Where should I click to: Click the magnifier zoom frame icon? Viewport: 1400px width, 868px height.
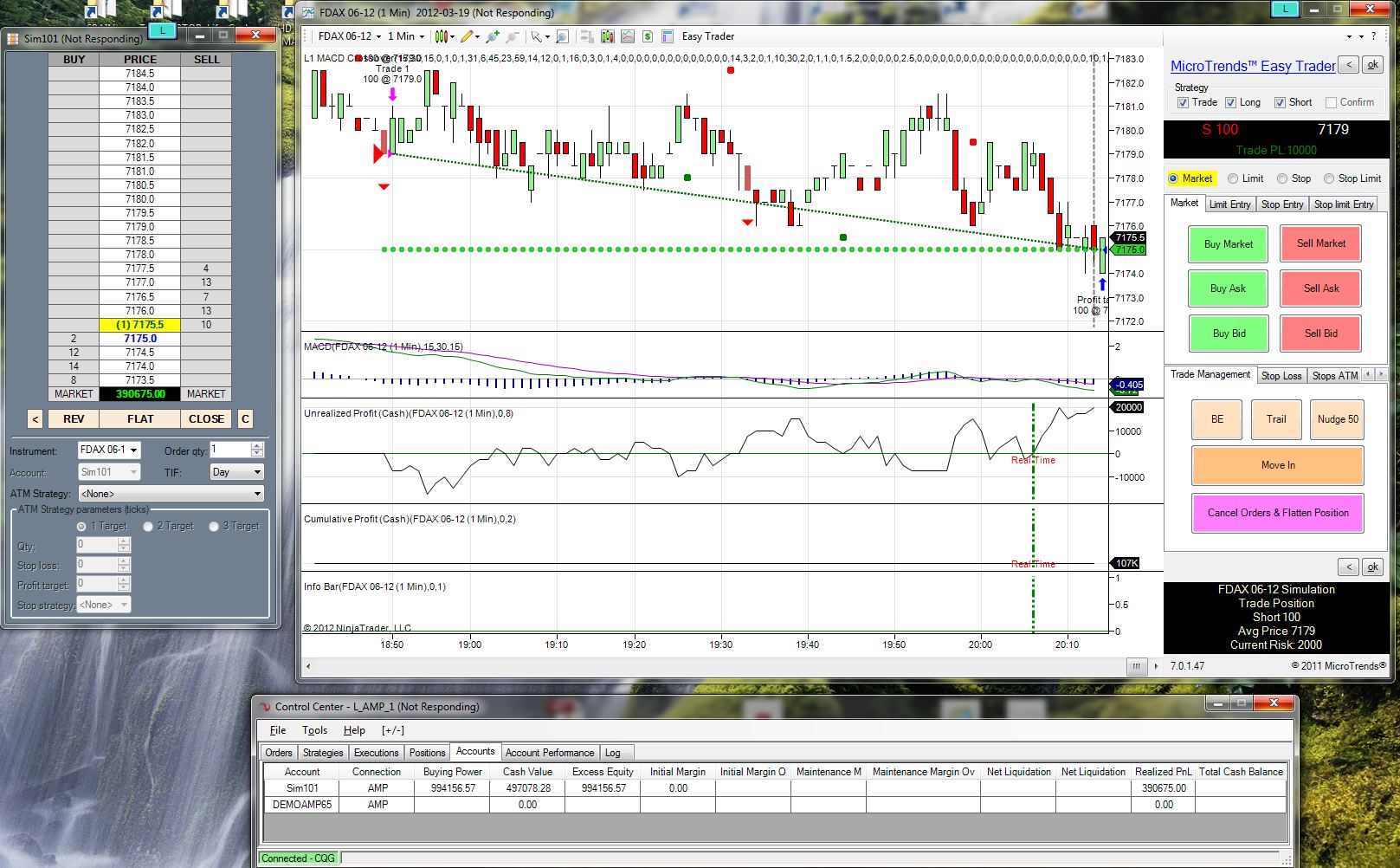tap(562, 36)
